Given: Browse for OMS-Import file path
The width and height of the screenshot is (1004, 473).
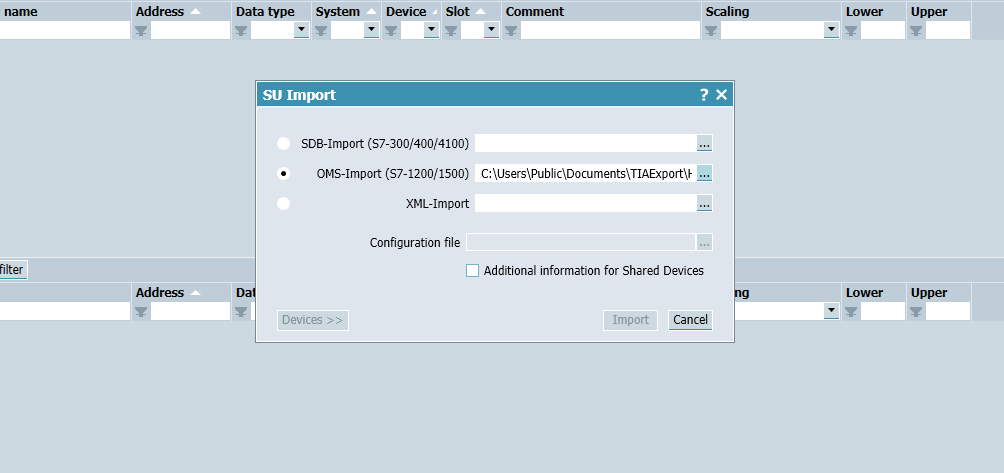Looking at the screenshot, I should [704, 173].
